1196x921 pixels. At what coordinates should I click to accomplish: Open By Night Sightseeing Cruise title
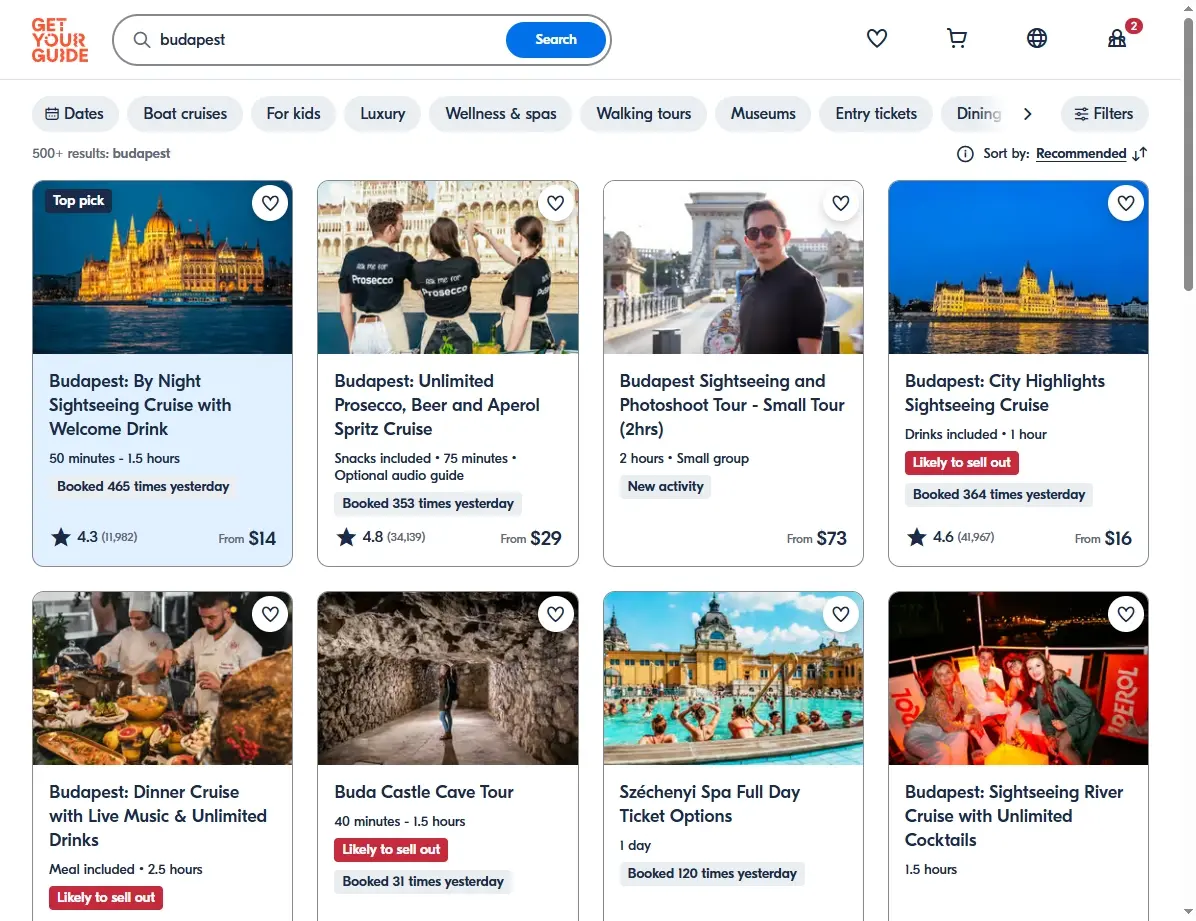140,404
